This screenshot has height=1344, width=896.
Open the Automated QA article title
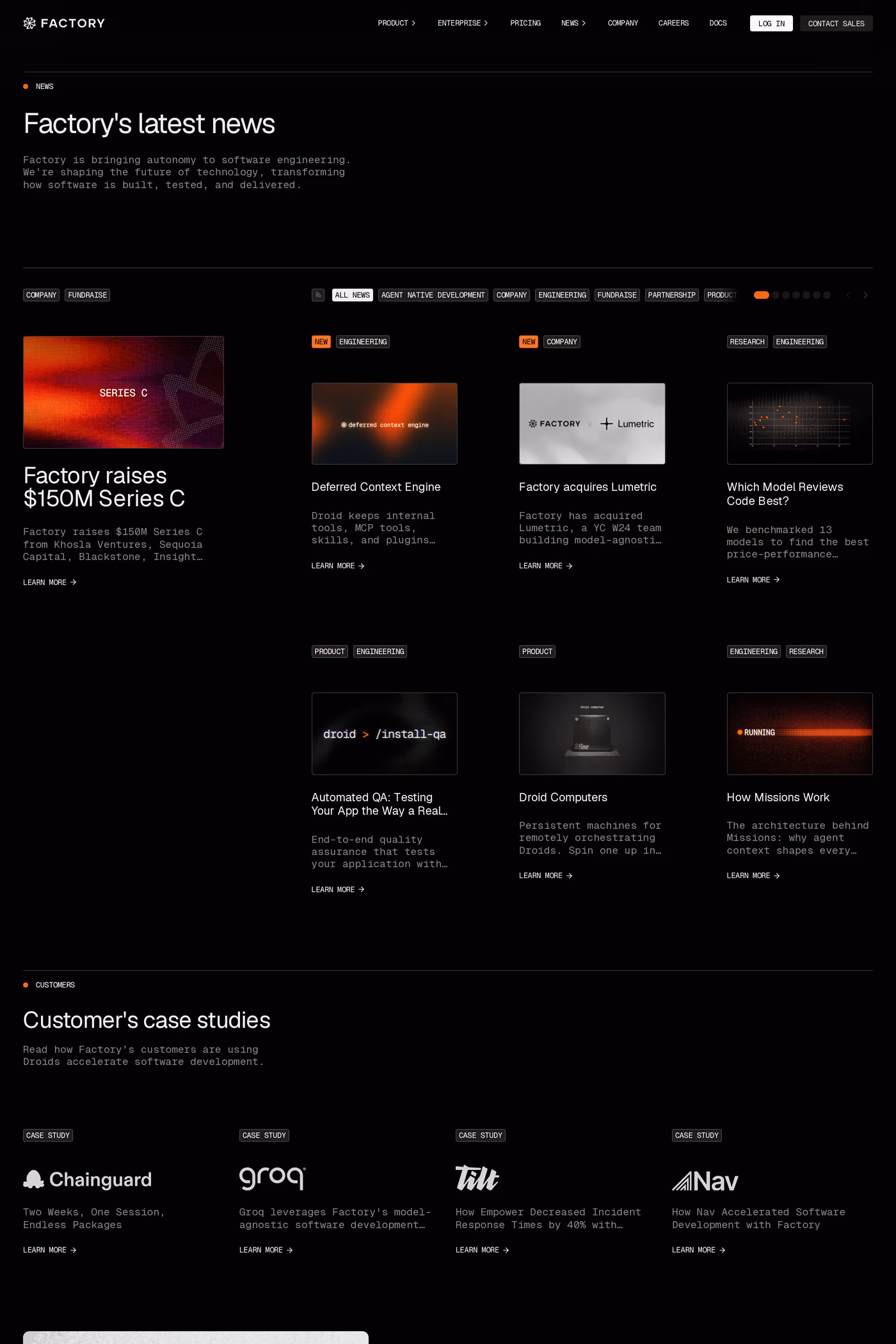380,804
